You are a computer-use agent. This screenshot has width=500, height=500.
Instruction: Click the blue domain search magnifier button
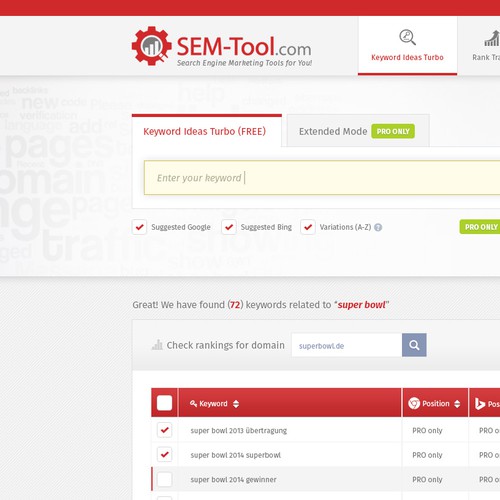pos(414,345)
